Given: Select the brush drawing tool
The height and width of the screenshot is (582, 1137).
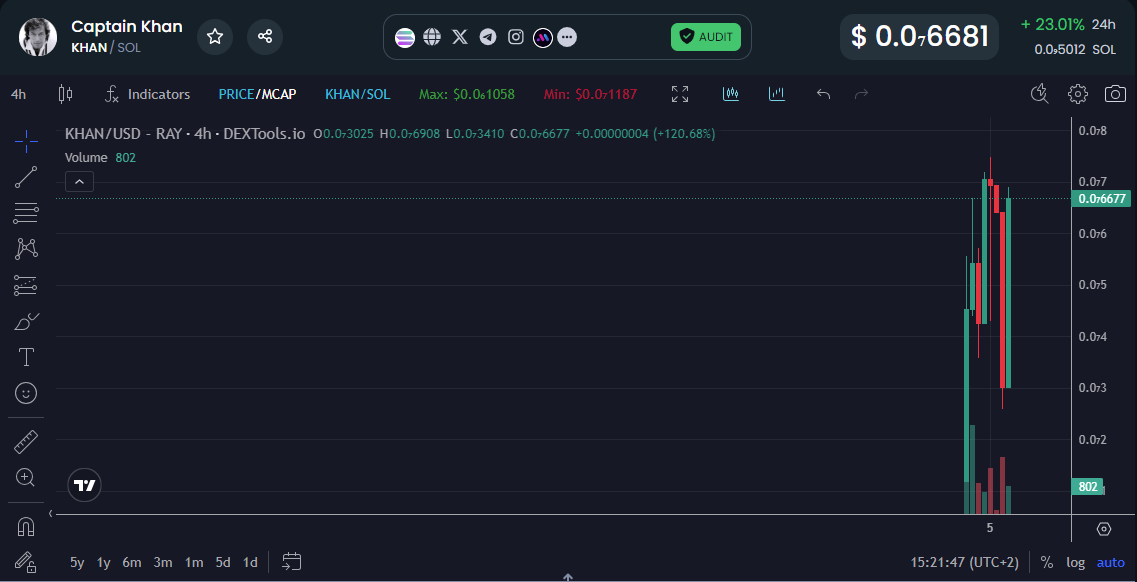Looking at the screenshot, I should (x=26, y=321).
